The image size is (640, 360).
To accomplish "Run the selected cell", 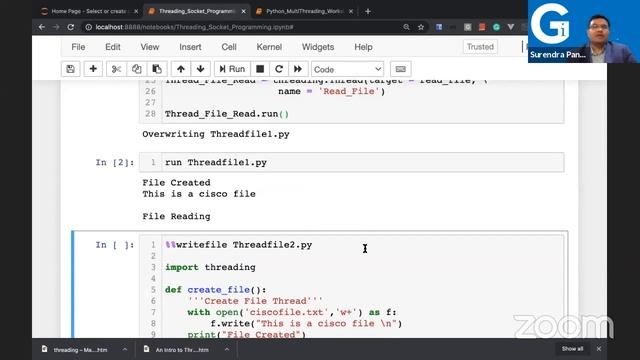I will pyautogui.click(x=232, y=69).
